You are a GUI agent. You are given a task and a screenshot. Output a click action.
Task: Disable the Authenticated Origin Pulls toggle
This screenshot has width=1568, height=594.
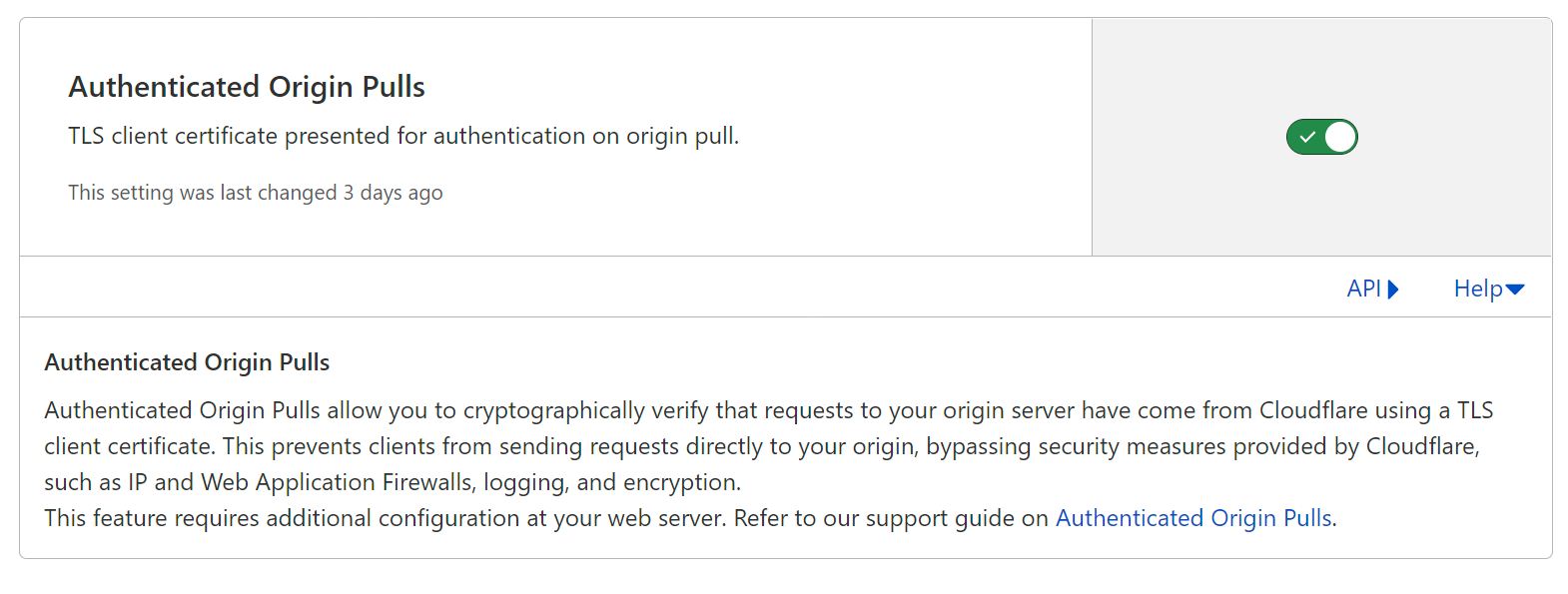coord(1321,137)
